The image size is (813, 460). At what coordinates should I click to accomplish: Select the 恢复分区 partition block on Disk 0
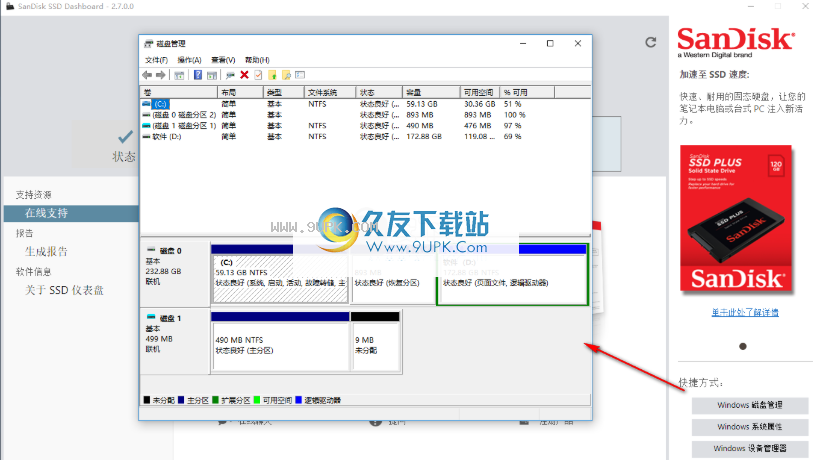[x=393, y=274]
